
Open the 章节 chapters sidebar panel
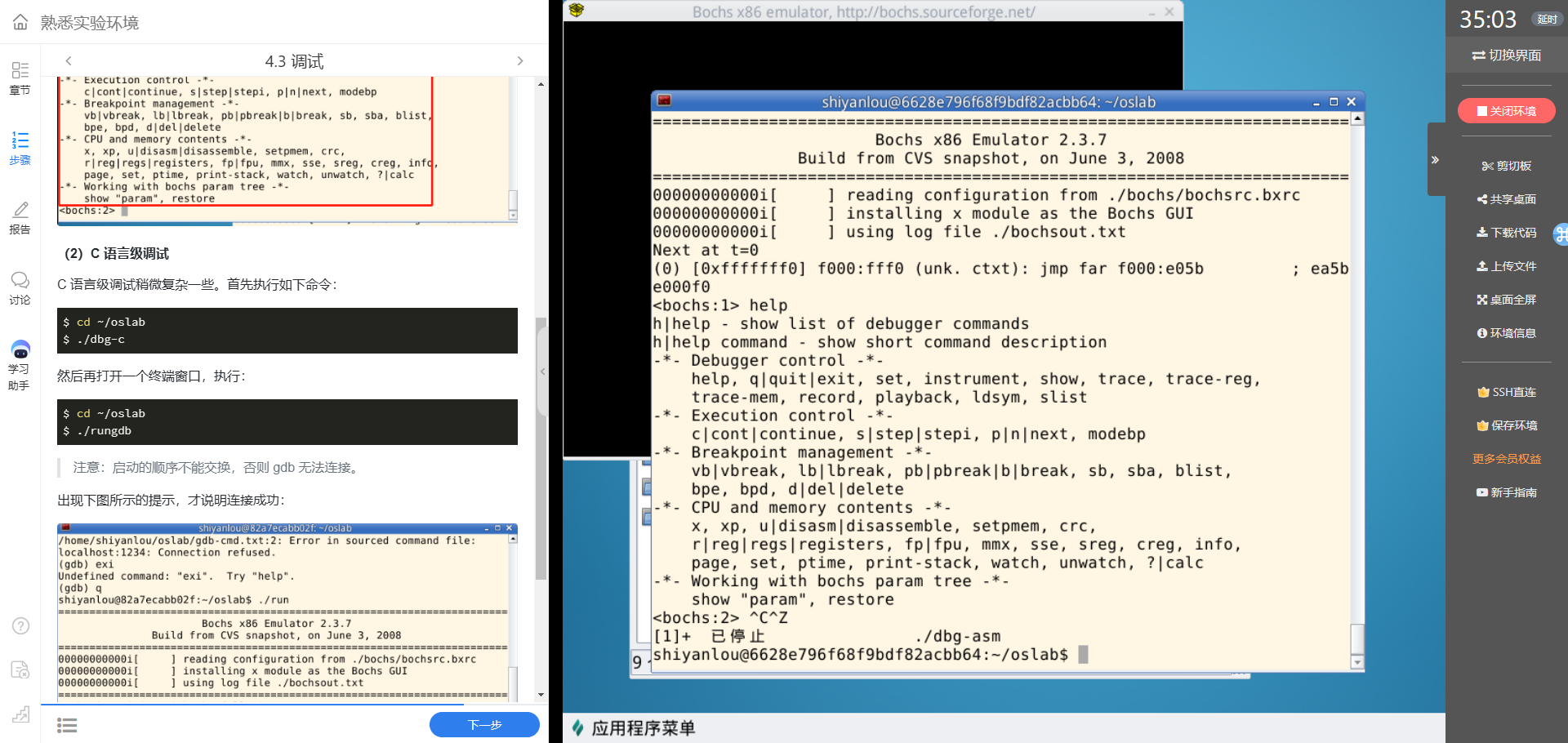point(20,78)
